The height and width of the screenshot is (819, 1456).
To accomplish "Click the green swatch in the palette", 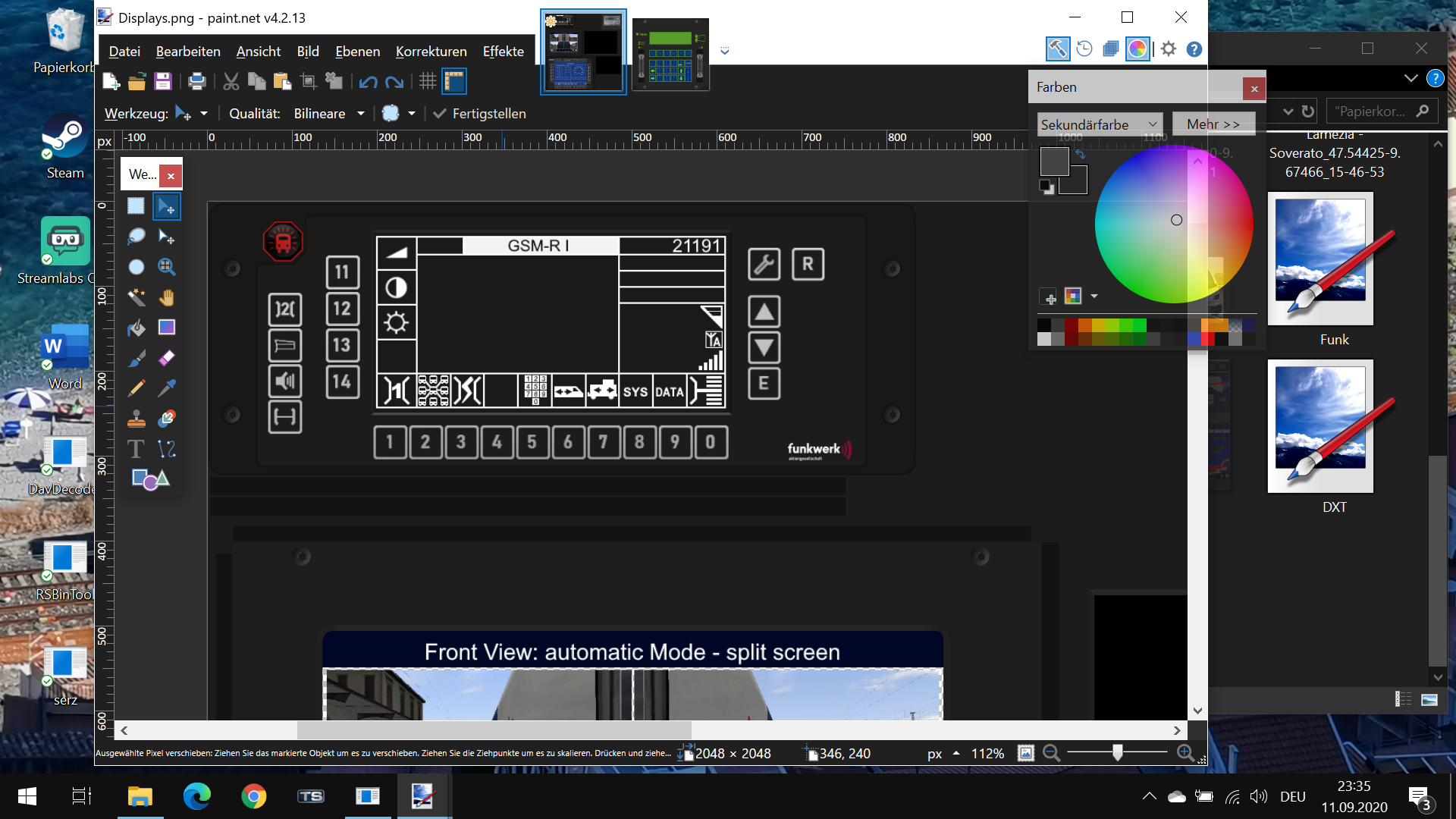I will point(1139,325).
